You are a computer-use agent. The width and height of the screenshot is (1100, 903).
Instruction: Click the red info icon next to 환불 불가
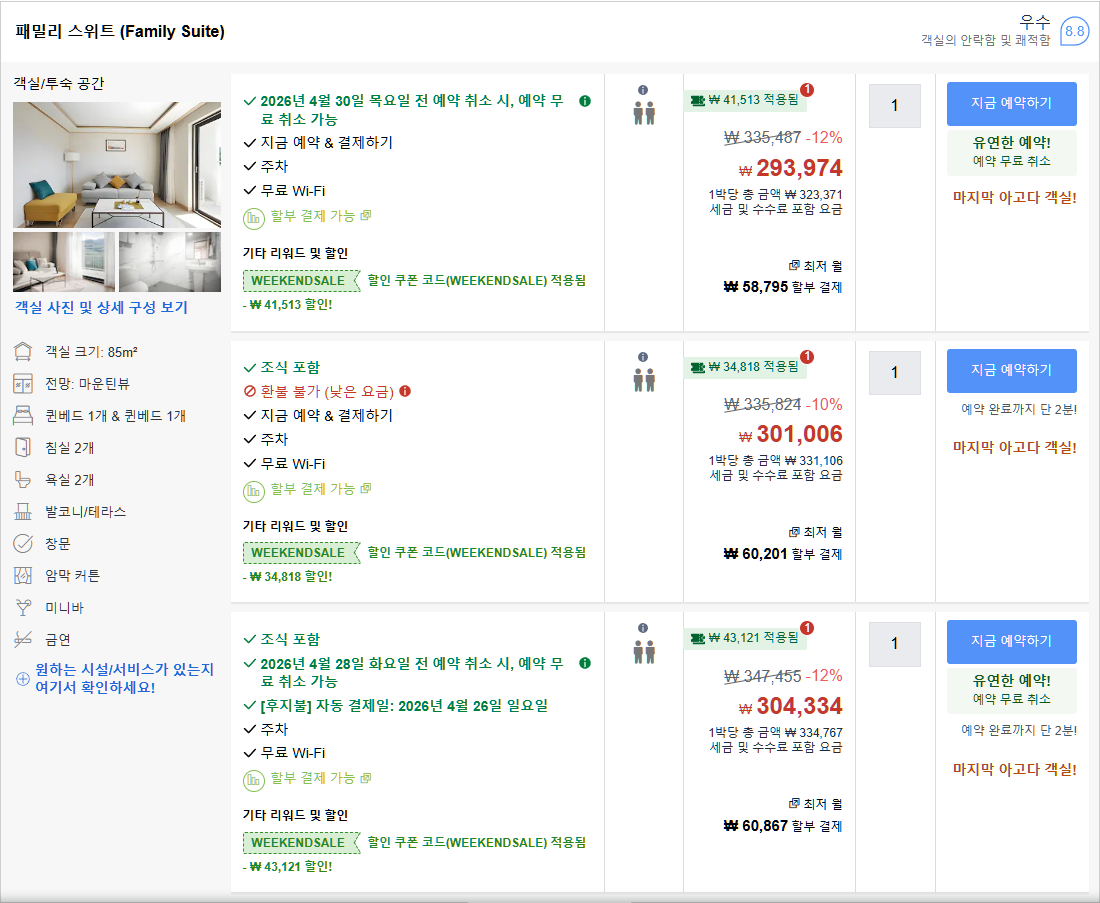[405, 391]
